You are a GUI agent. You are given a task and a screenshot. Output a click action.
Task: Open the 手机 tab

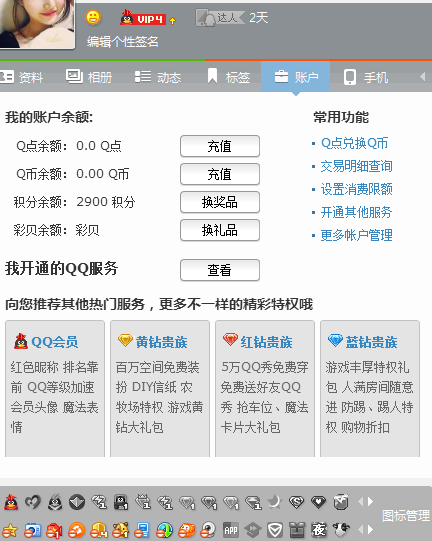tap(366, 77)
